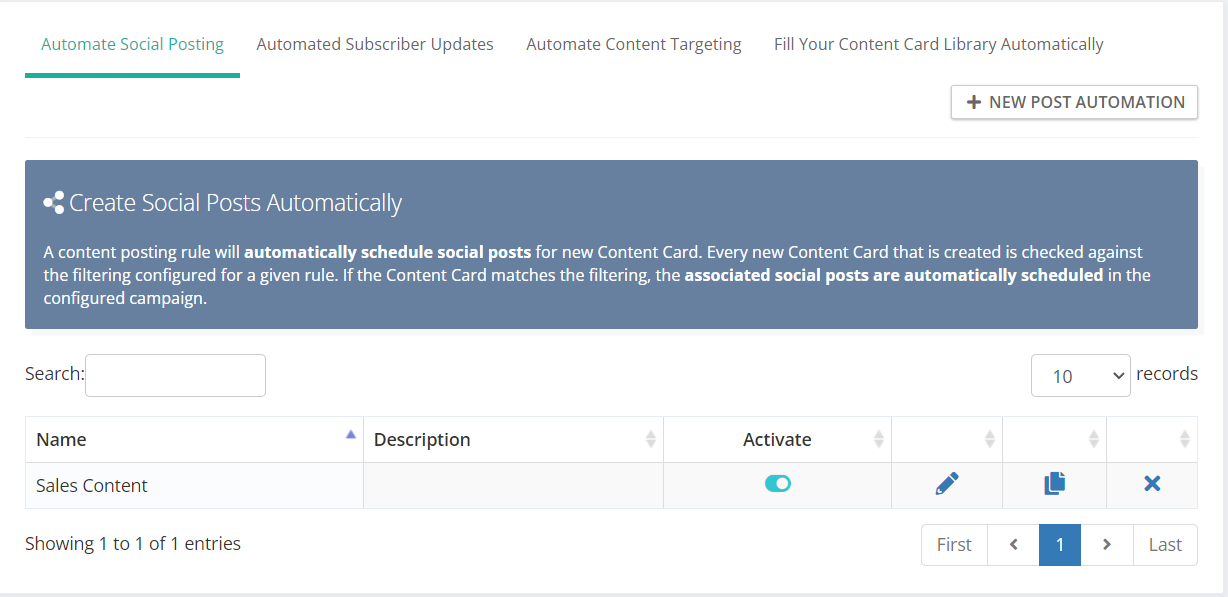Click the share icon beside Create Social Posts
The width and height of the screenshot is (1228, 597).
54,203
